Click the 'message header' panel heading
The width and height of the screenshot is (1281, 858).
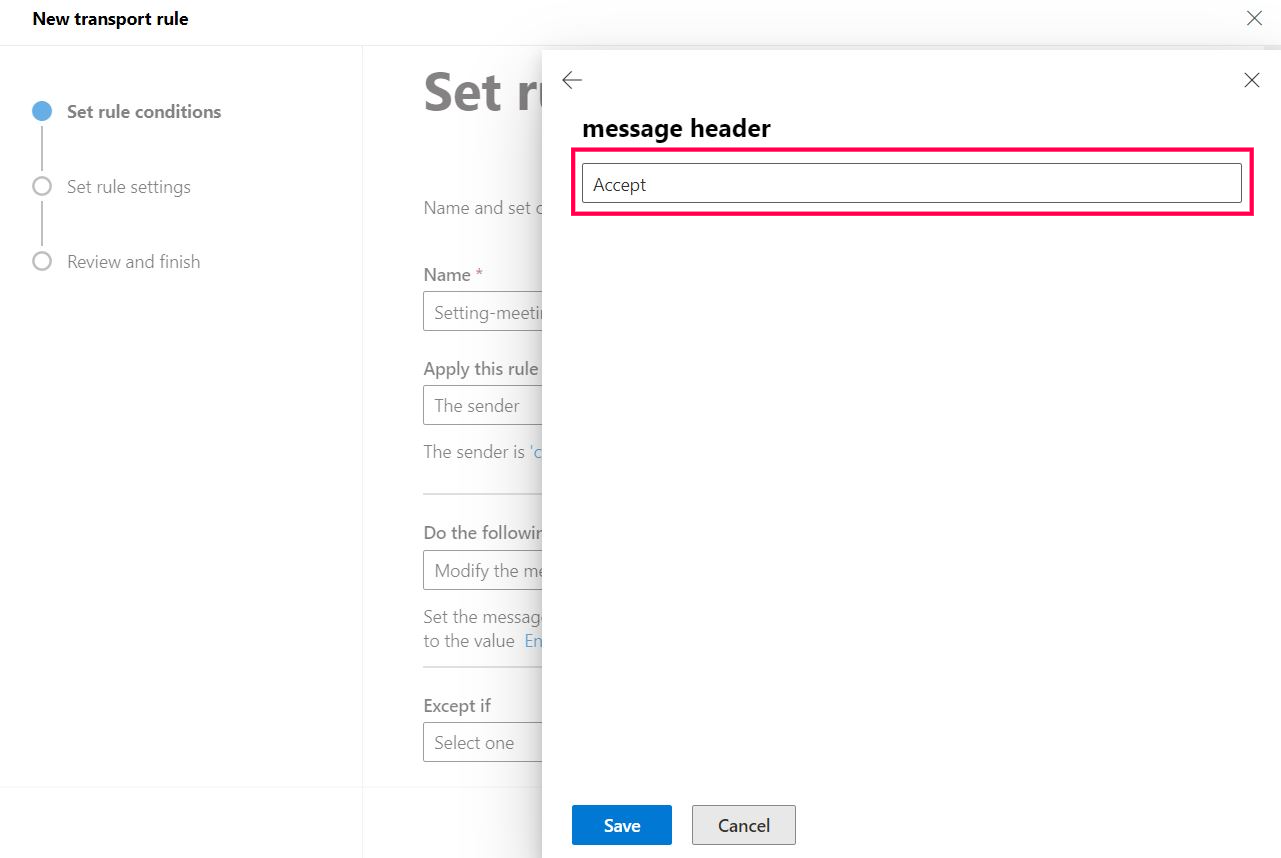(x=676, y=129)
